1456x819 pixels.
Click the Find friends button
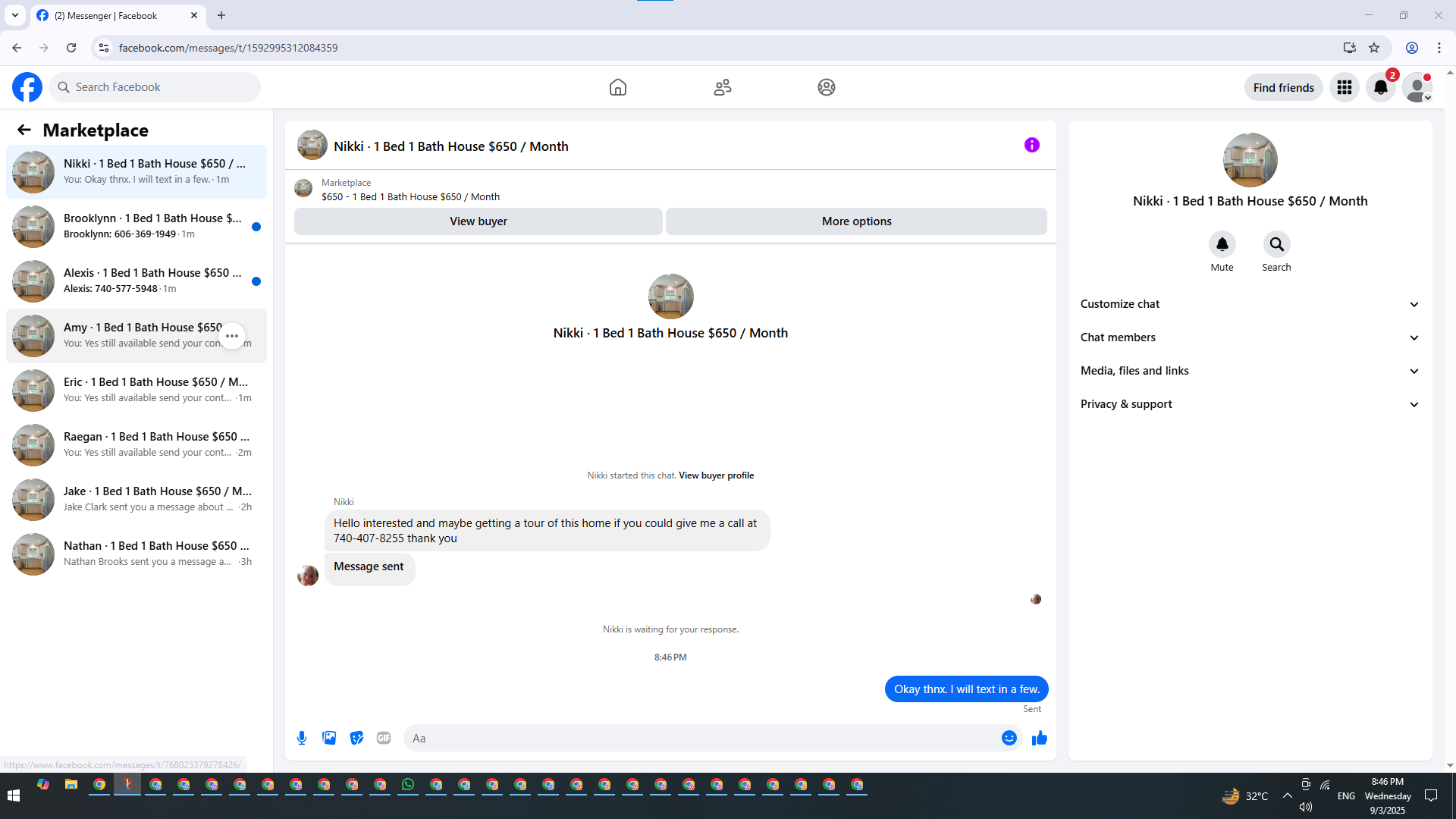pyautogui.click(x=1283, y=87)
